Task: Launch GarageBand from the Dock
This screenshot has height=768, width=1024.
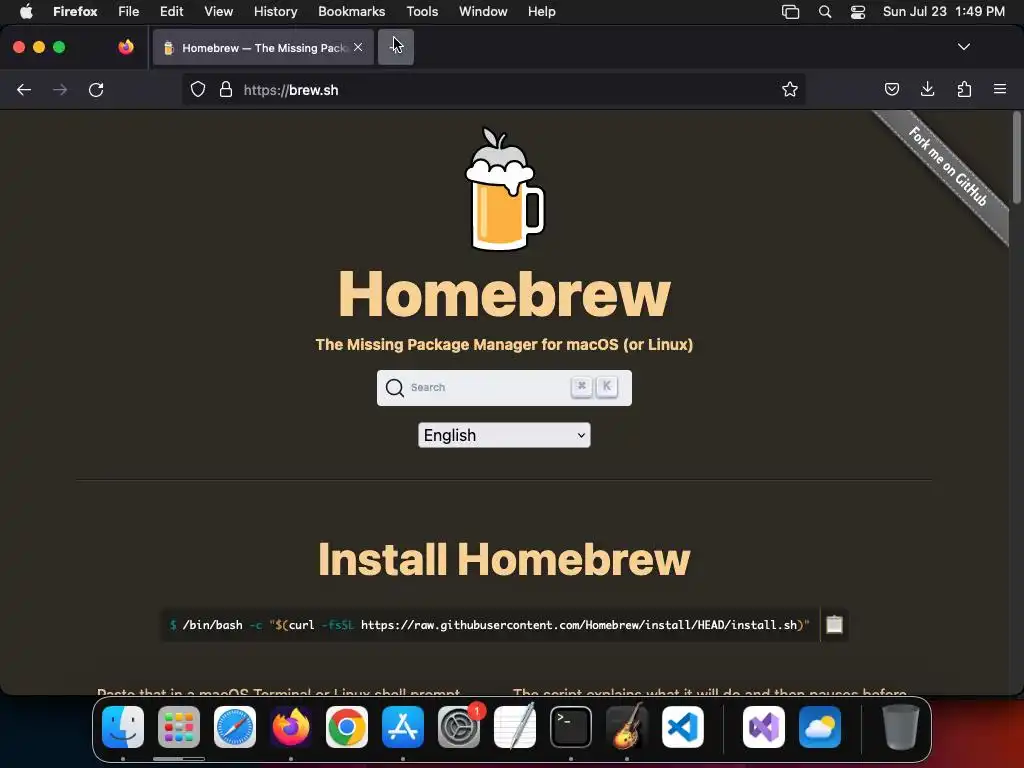Action: point(627,727)
